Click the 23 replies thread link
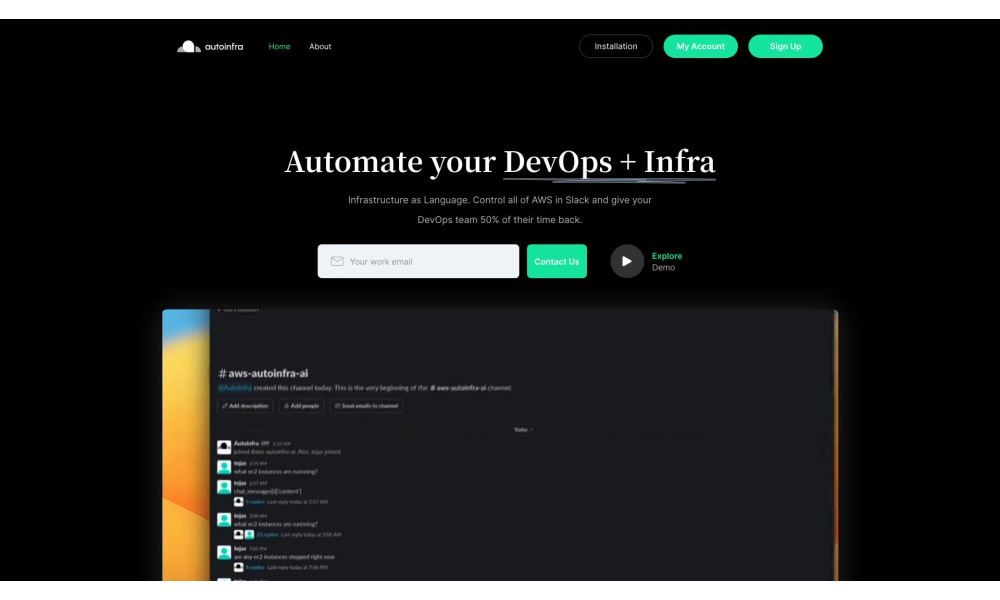 pos(267,534)
